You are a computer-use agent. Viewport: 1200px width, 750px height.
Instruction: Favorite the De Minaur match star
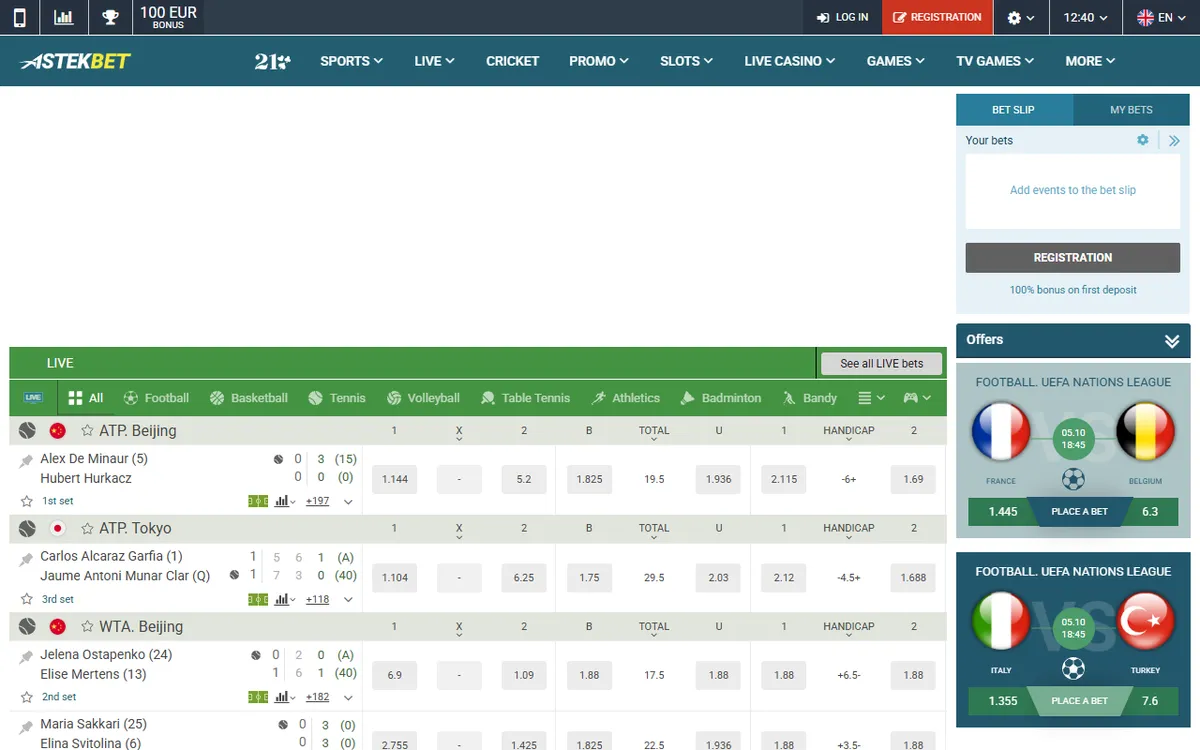pos(27,501)
